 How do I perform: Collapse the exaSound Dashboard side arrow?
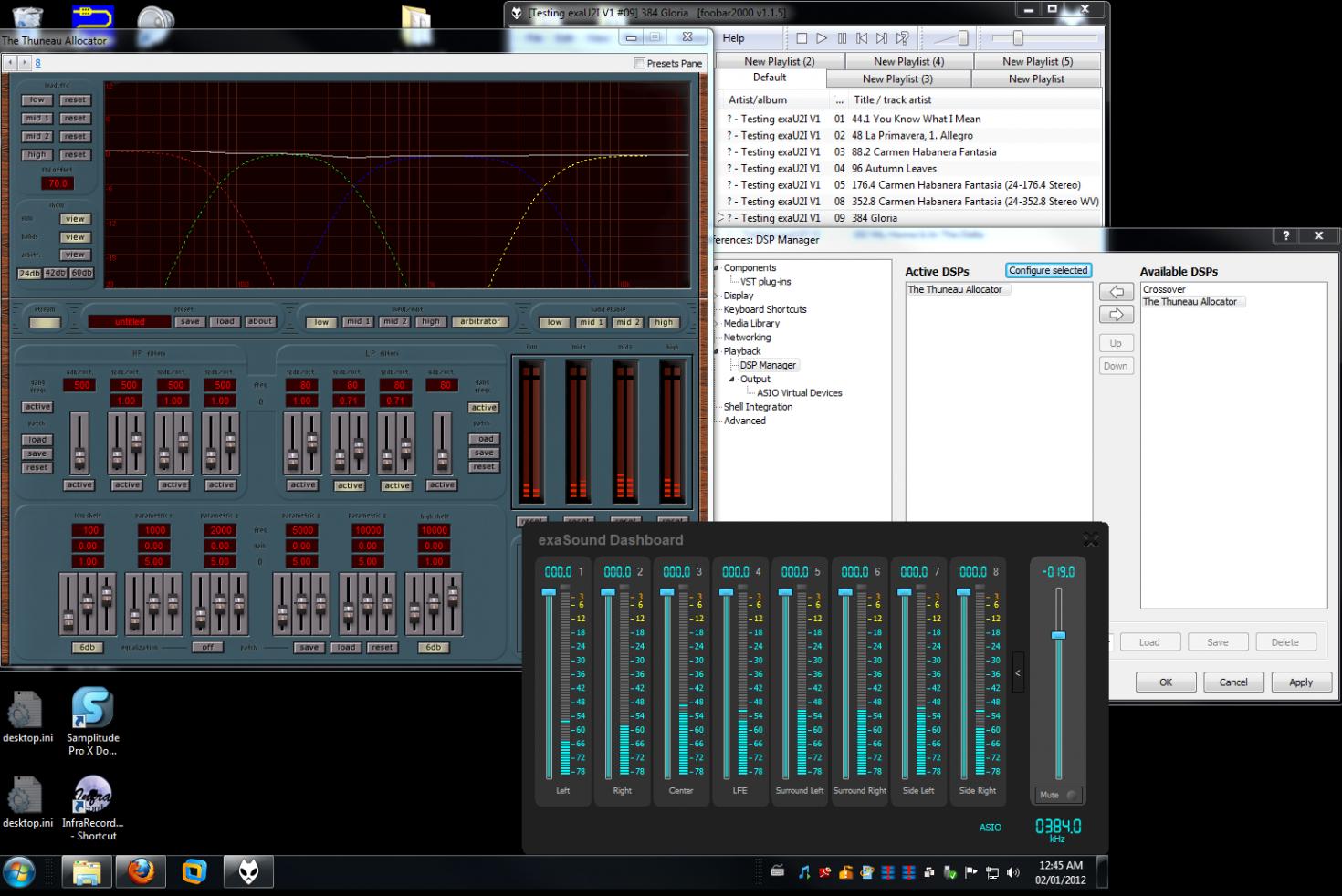[1018, 673]
